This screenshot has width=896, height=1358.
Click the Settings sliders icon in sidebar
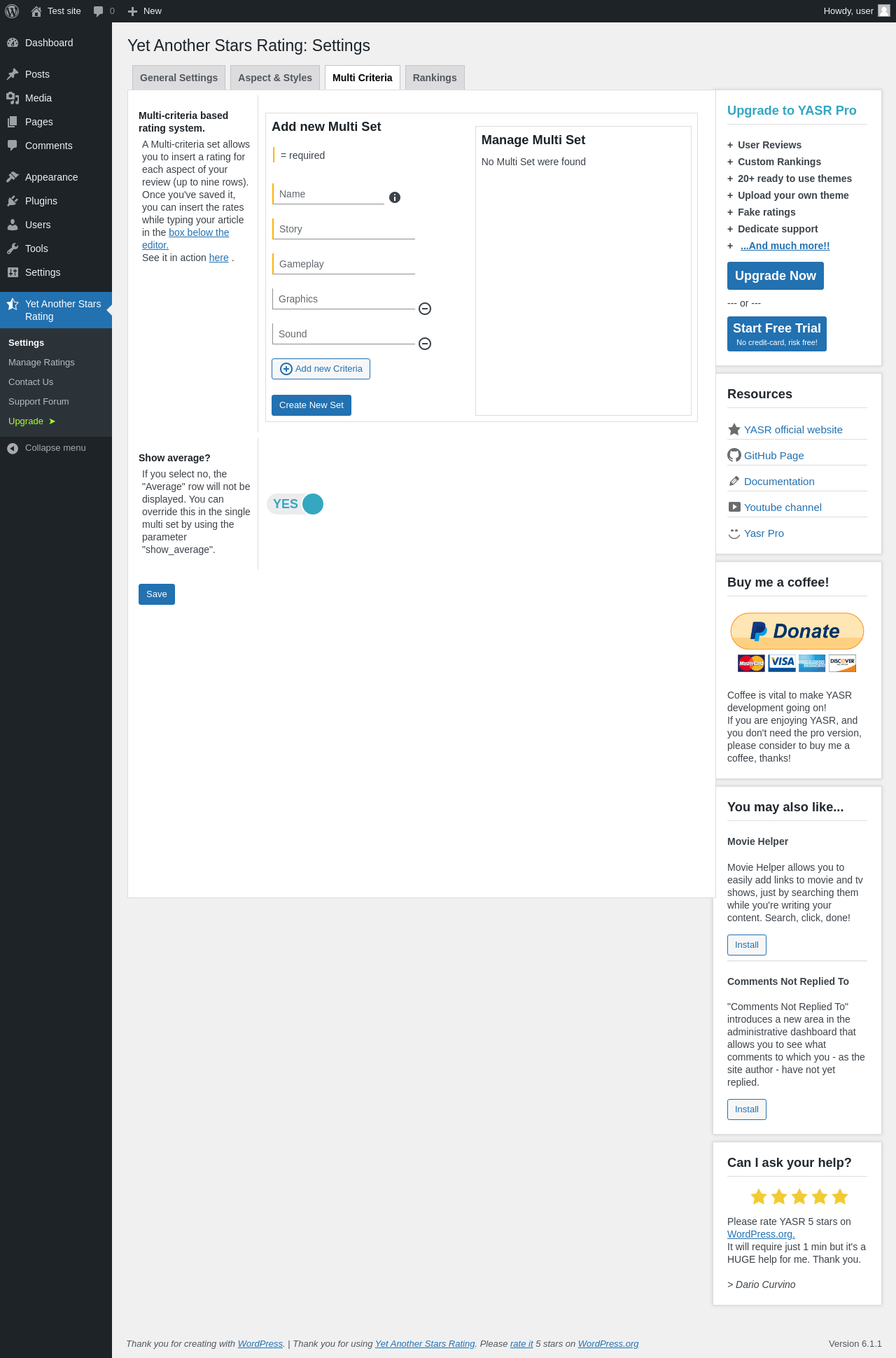(13, 272)
